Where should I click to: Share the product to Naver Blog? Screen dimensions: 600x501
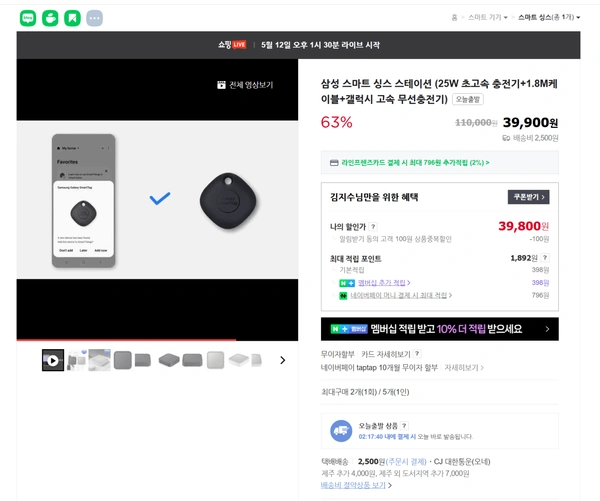click(28, 18)
